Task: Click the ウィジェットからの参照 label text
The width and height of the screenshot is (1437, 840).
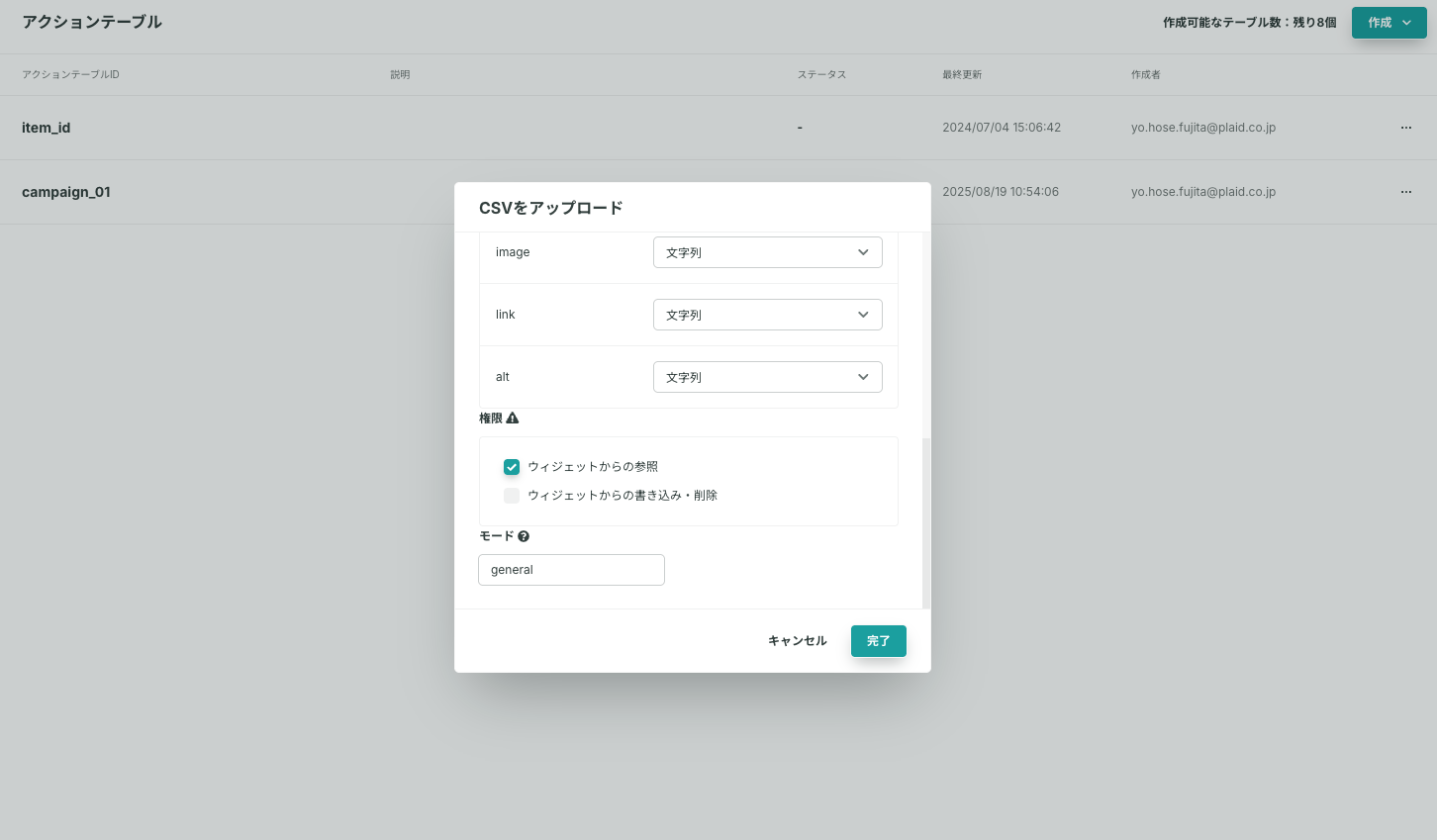Action: click(x=593, y=467)
